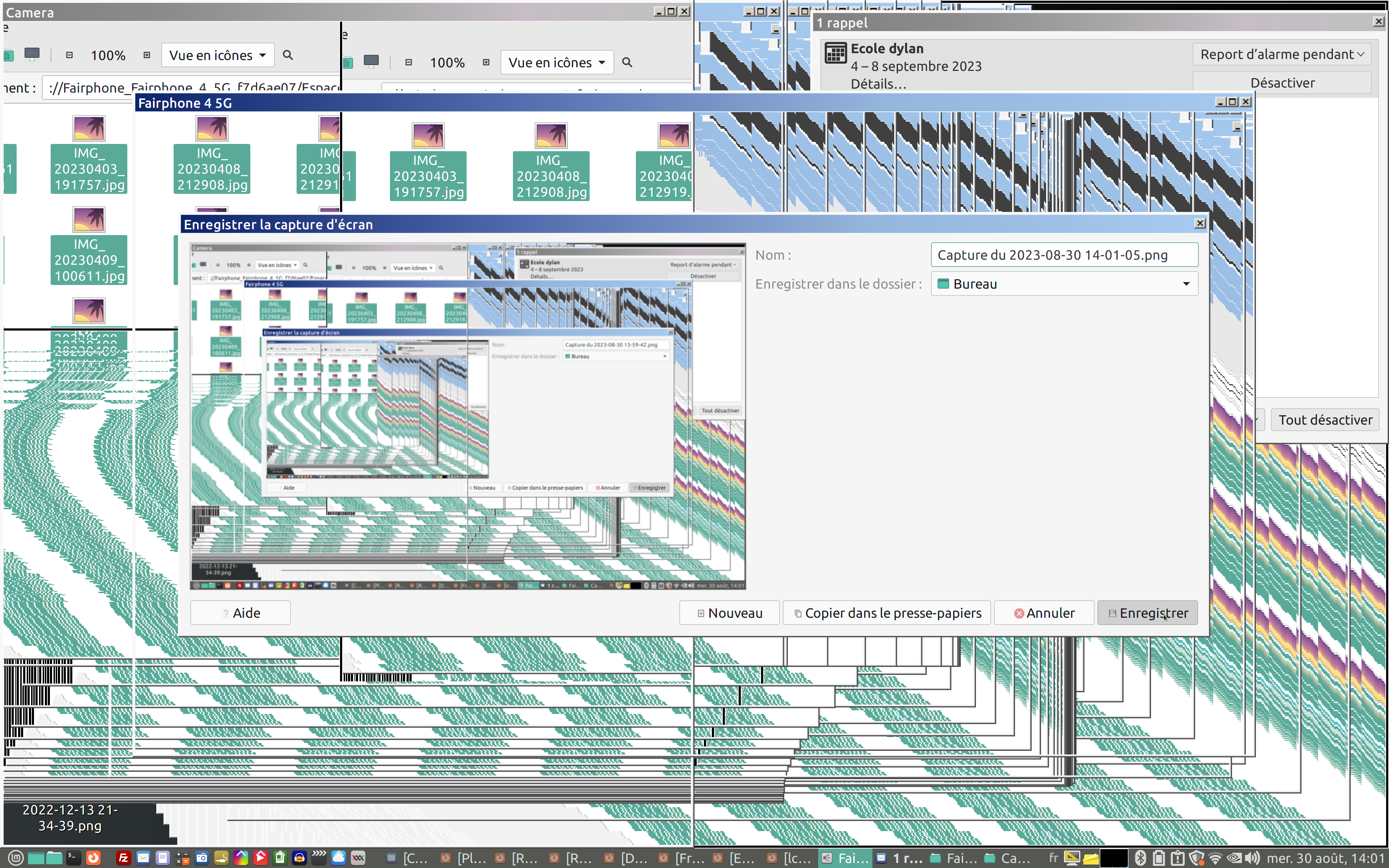Viewport: 1389px width, 868px height.
Task: Open the calculator launcher in panel
Action: point(182,858)
